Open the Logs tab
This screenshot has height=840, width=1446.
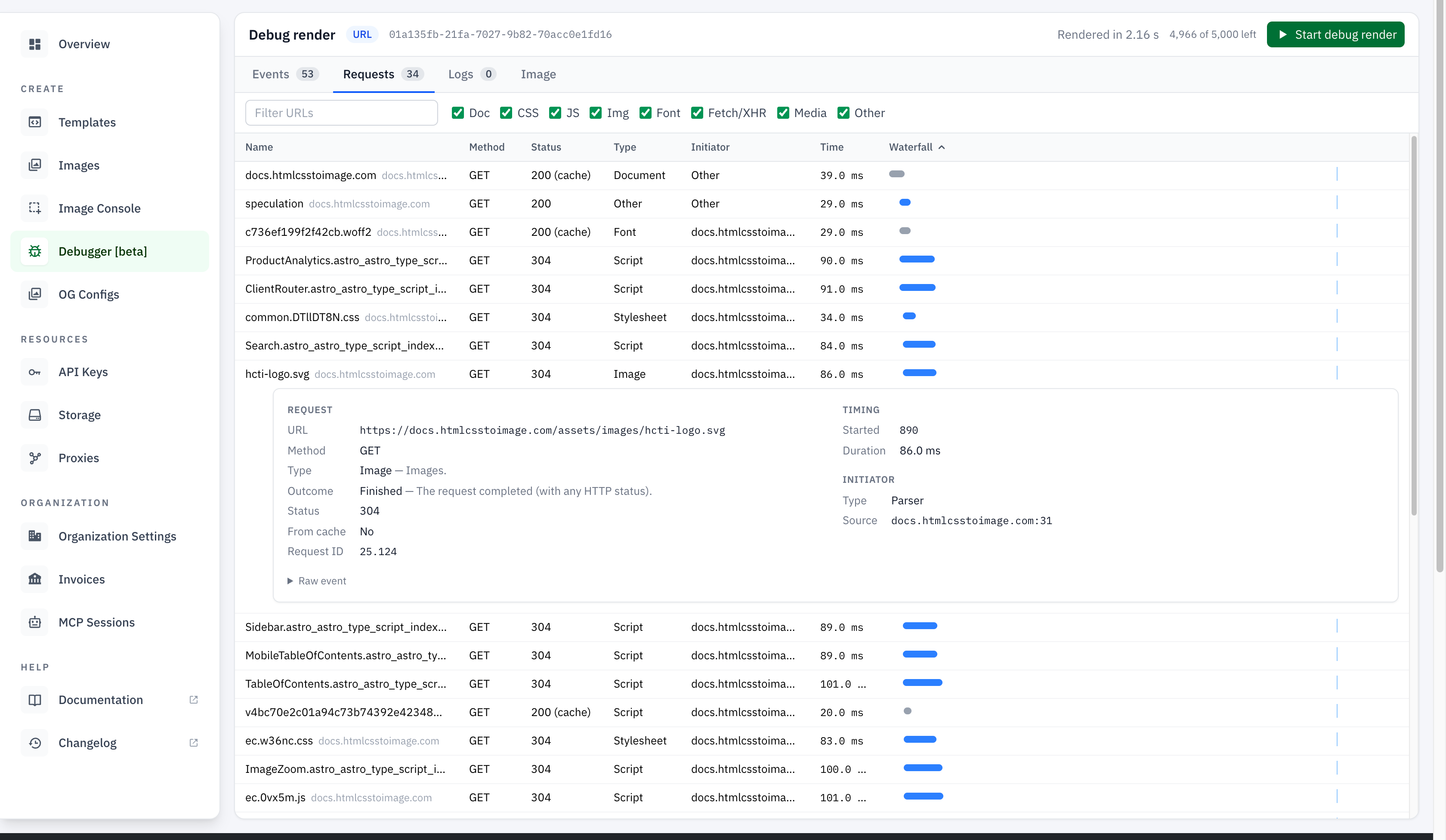click(x=472, y=74)
